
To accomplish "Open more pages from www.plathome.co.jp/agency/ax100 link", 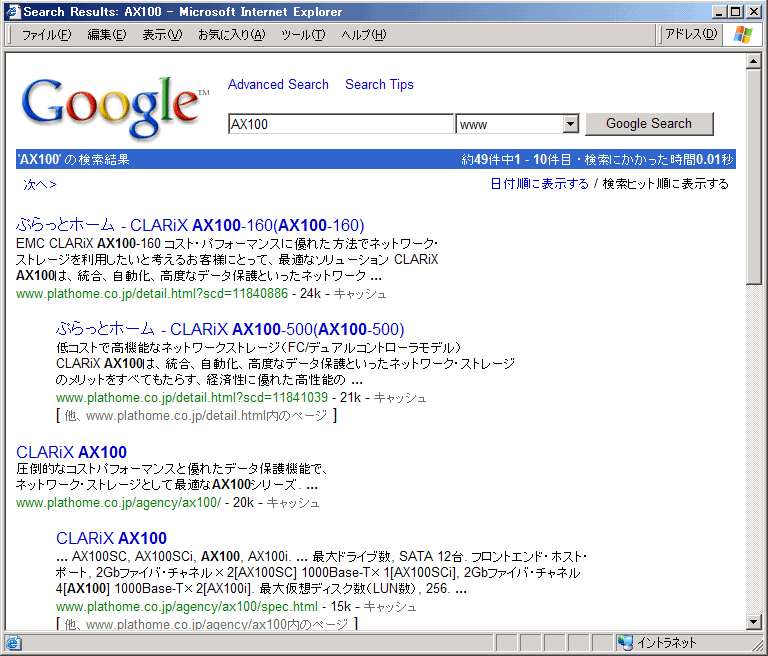I will click(x=206, y=625).
